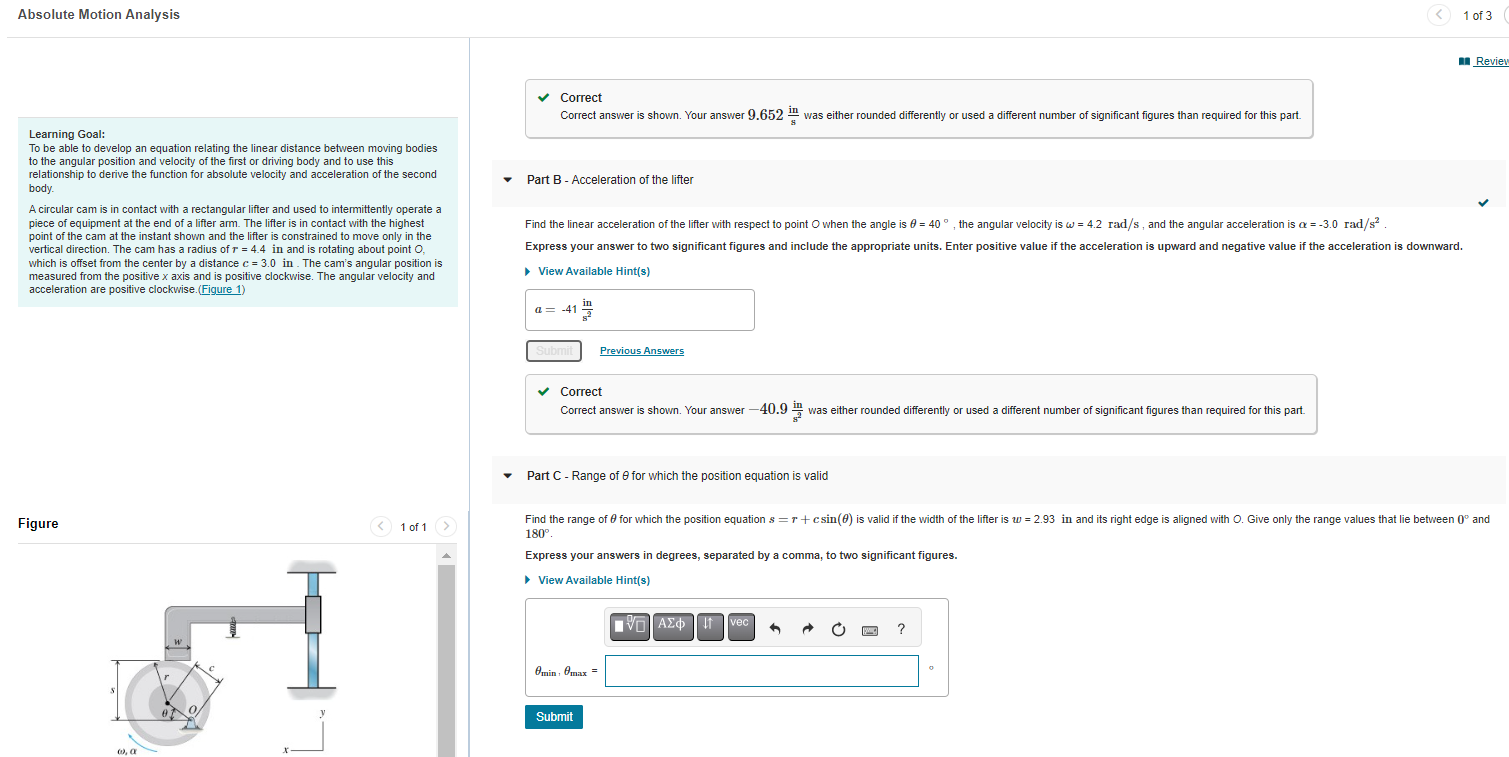Image resolution: width=1509 pixels, height=757 pixels.
Task: Open Figure 1 from the problem description
Action: [x=220, y=289]
